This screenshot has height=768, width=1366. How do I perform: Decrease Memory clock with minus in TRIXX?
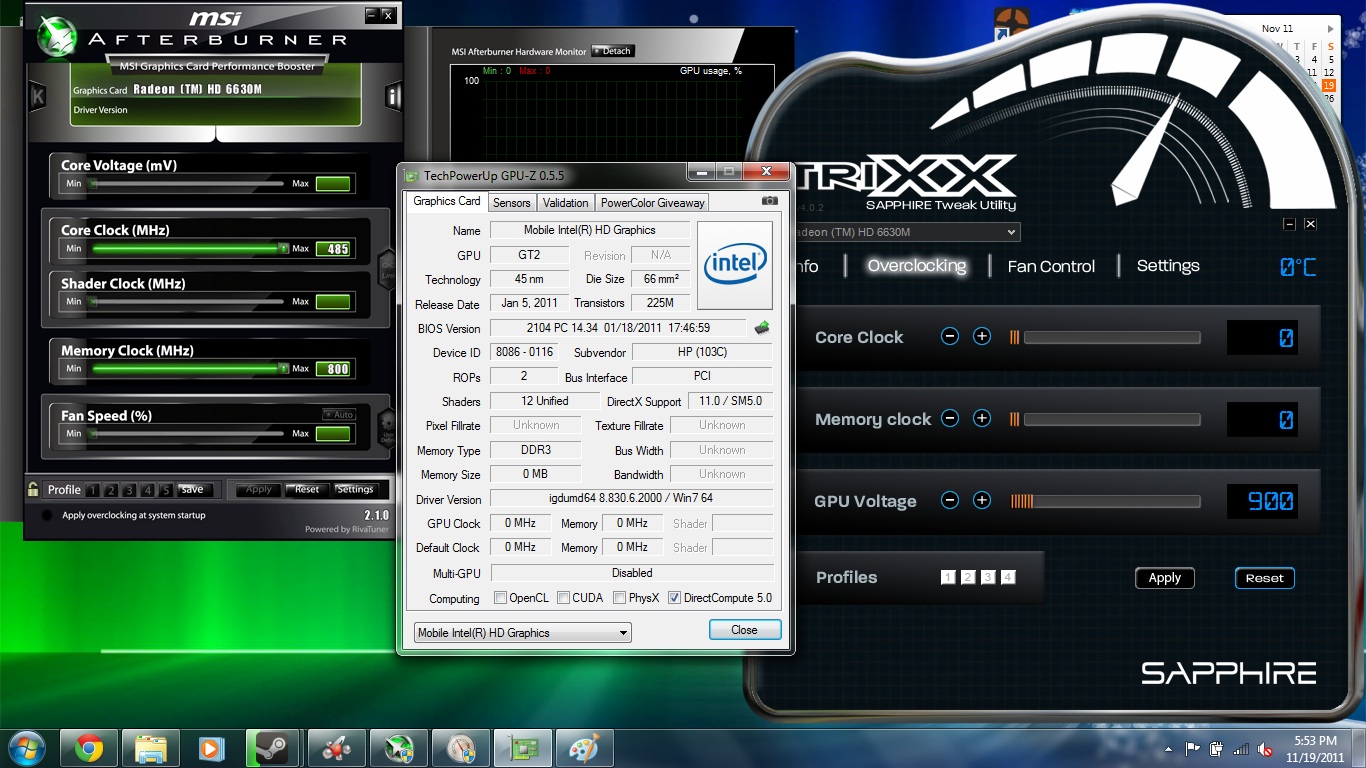click(950, 418)
